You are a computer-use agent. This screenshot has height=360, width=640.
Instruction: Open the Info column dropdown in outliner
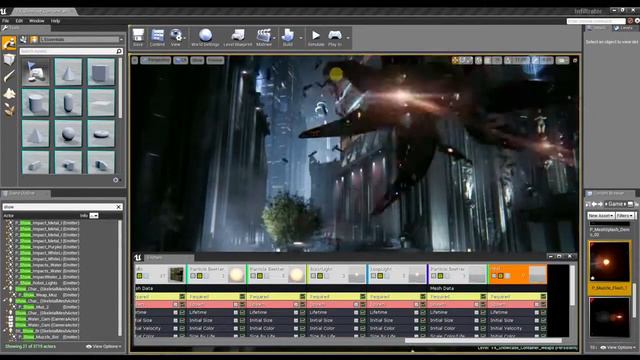tap(94, 216)
